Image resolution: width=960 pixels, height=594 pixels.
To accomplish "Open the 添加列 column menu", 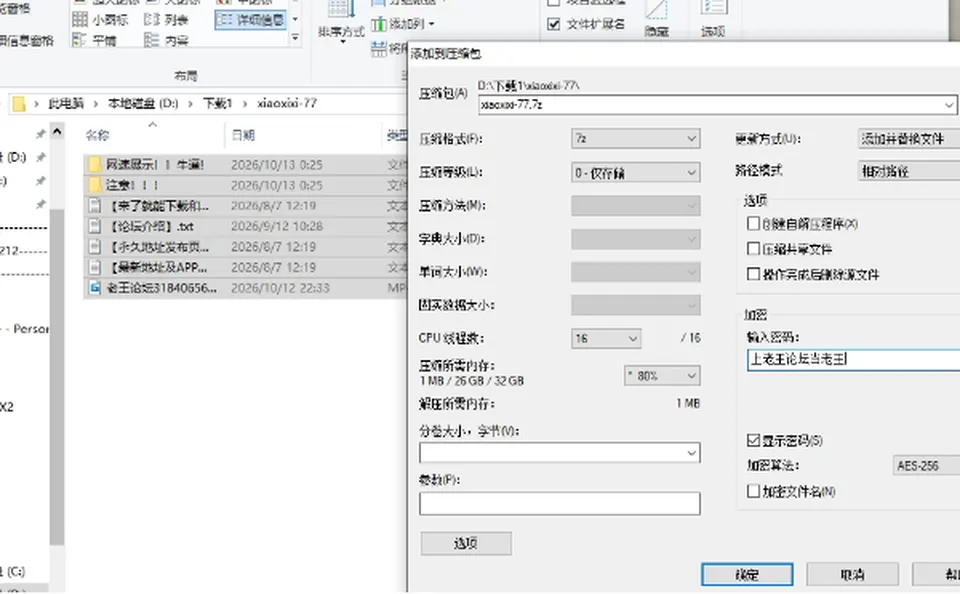I will (403, 24).
